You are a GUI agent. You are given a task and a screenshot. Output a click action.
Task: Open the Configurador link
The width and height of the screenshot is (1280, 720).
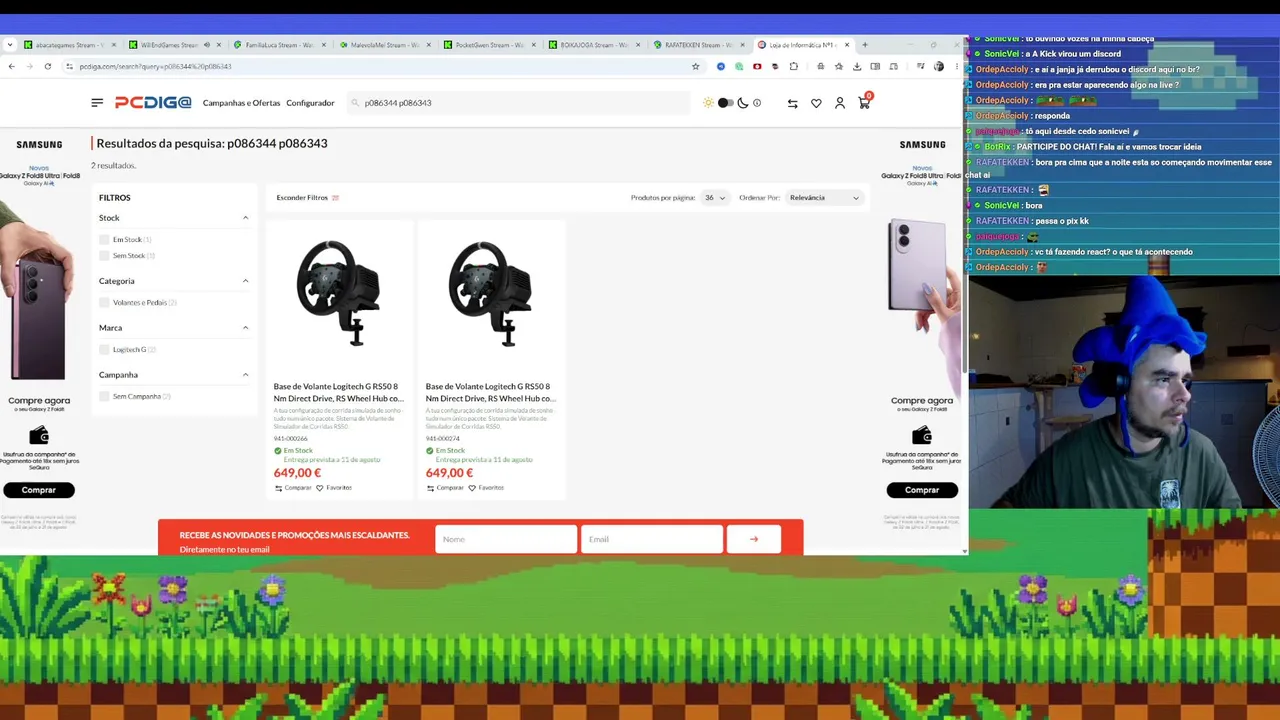click(x=310, y=103)
